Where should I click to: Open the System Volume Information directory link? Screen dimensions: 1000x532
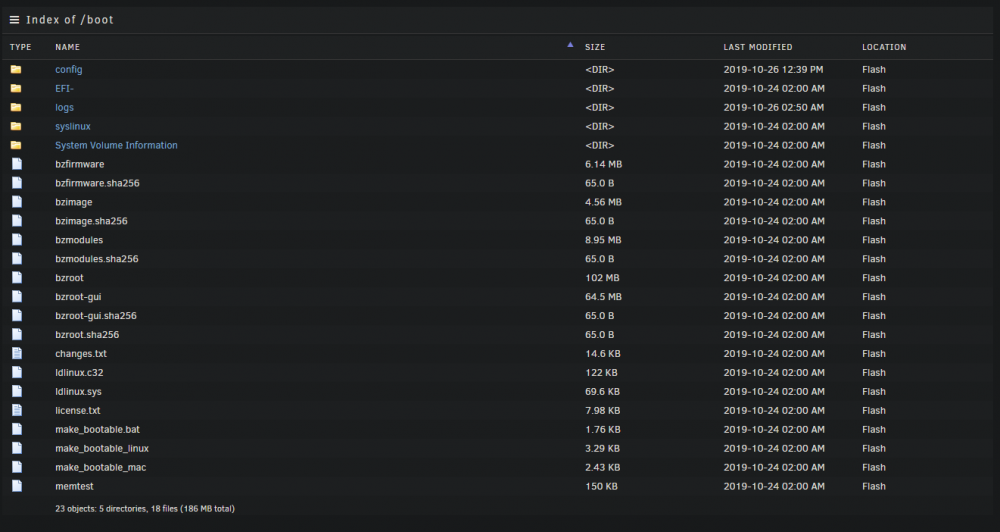(116, 145)
